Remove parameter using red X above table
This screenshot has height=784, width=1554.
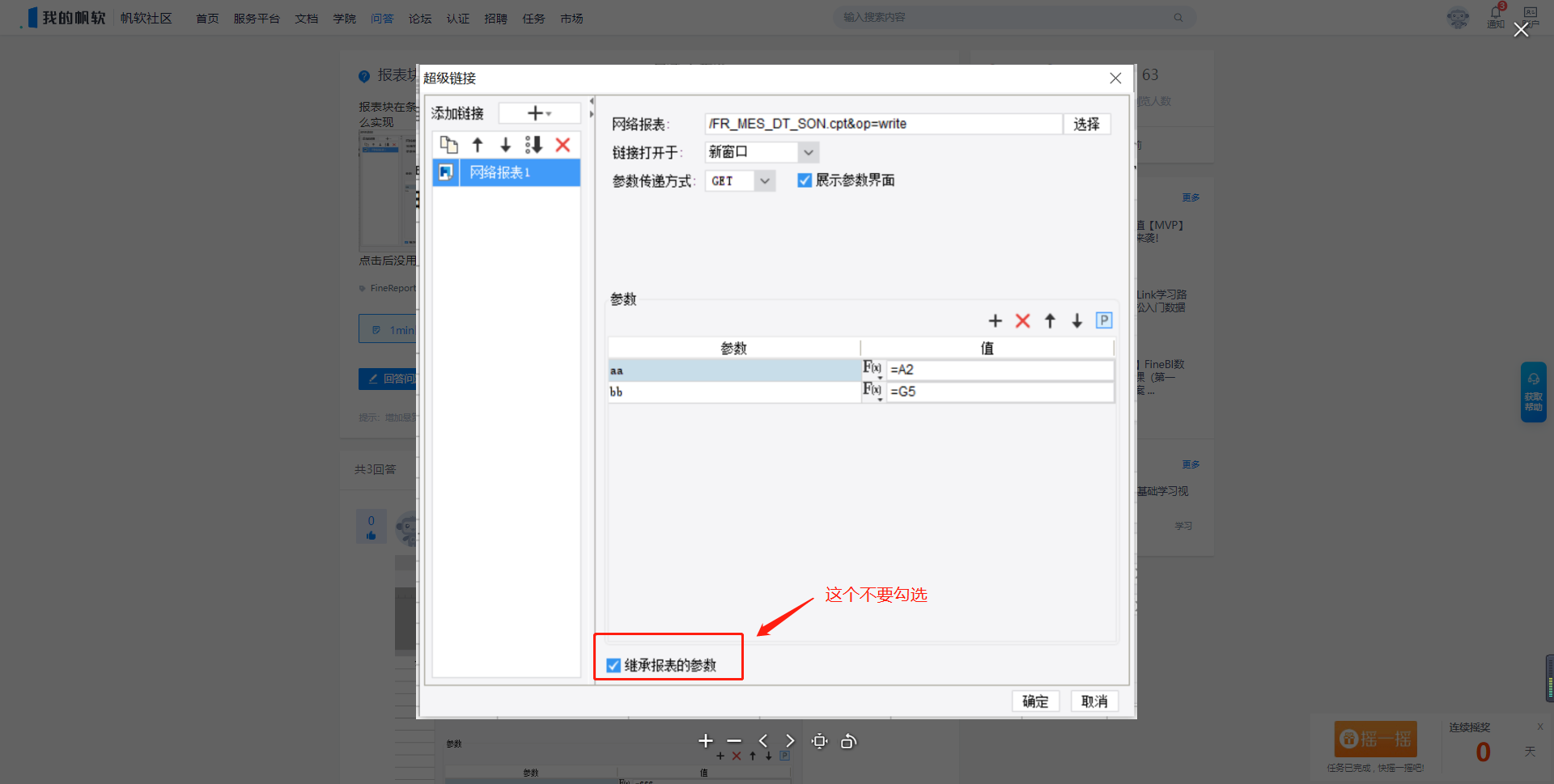(1023, 321)
